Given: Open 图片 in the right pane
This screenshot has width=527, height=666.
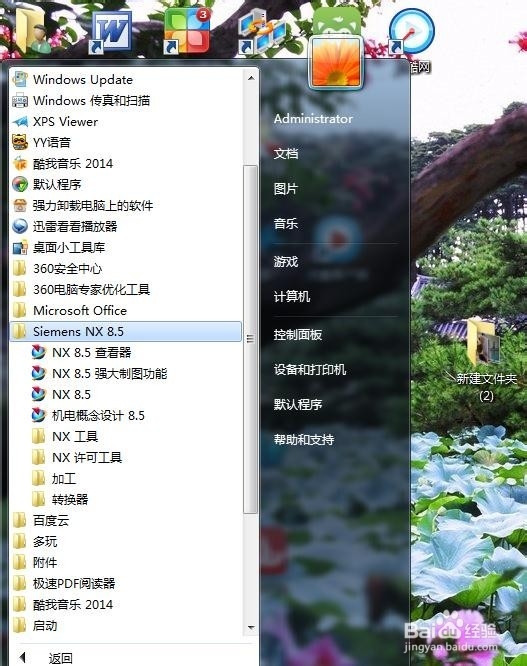Looking at the screenshot, I should click(286, 189).
